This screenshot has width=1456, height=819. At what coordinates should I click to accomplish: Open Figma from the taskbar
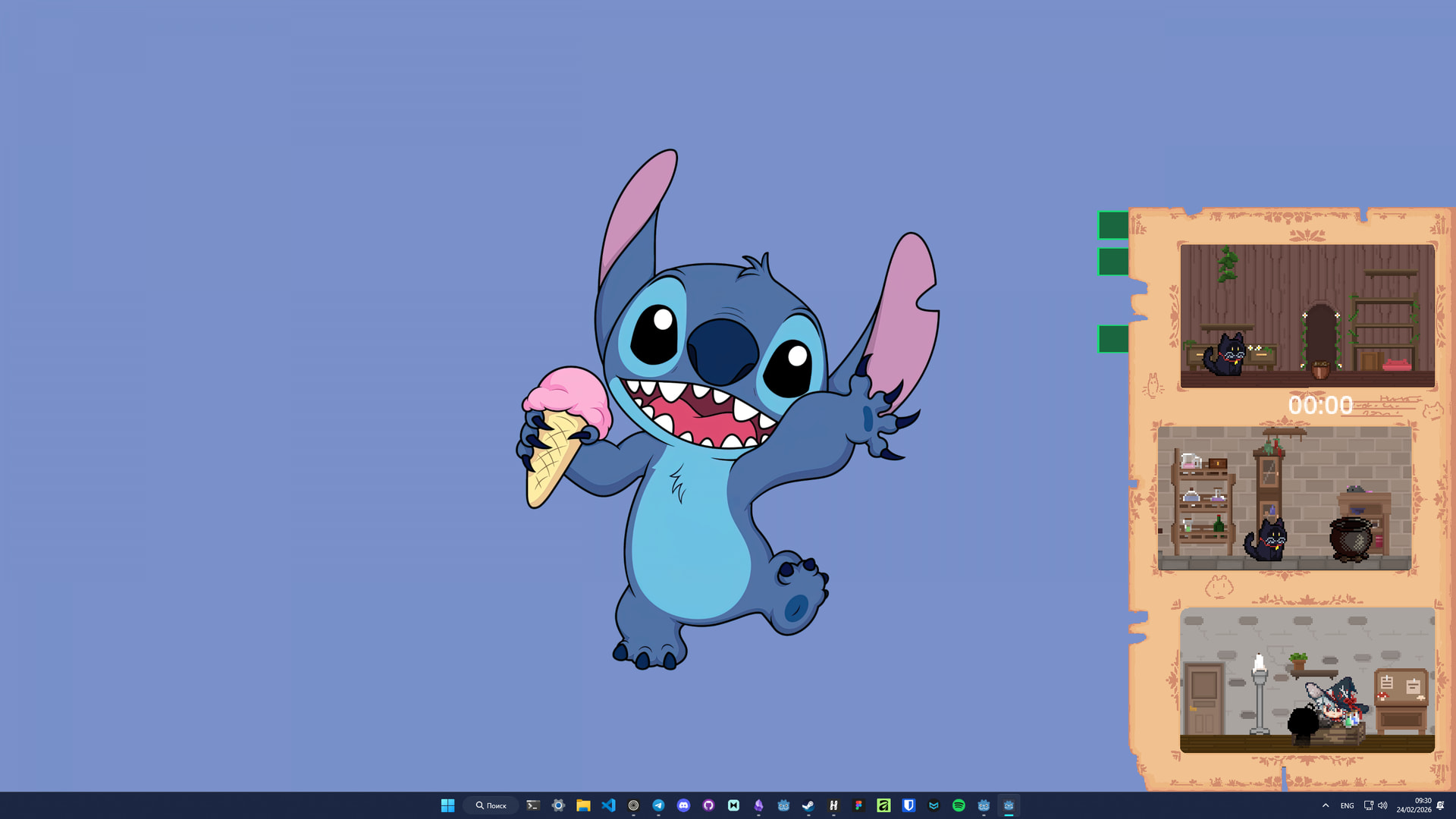858,805
